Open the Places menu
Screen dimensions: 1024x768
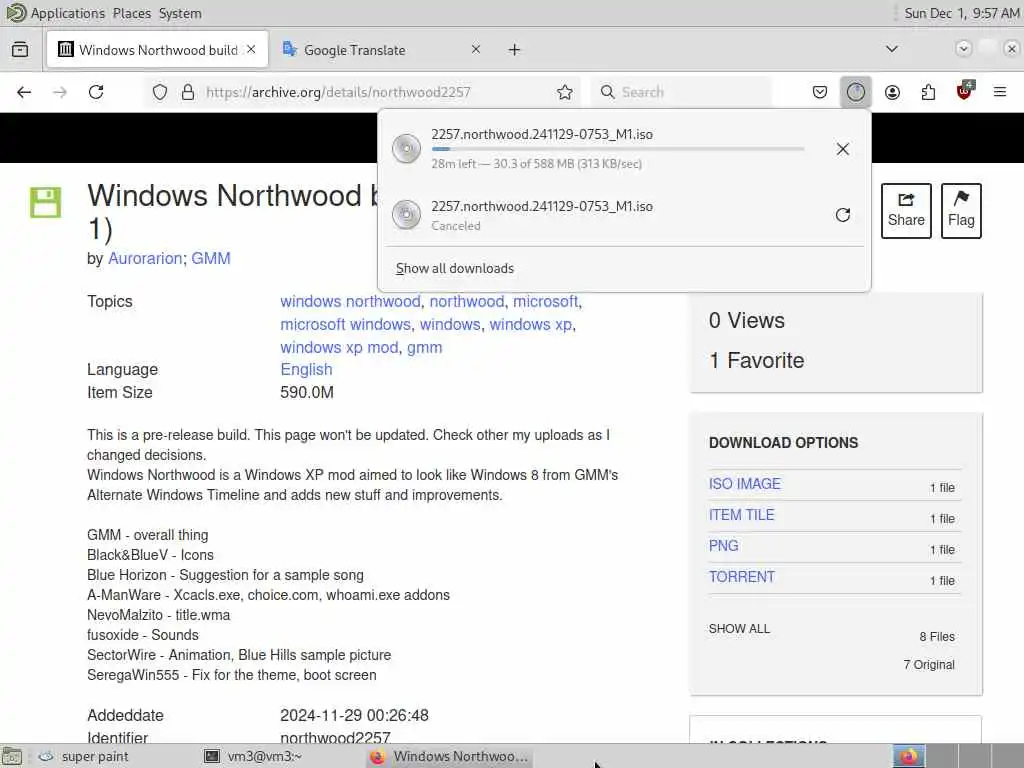click(x=131, y=13)
